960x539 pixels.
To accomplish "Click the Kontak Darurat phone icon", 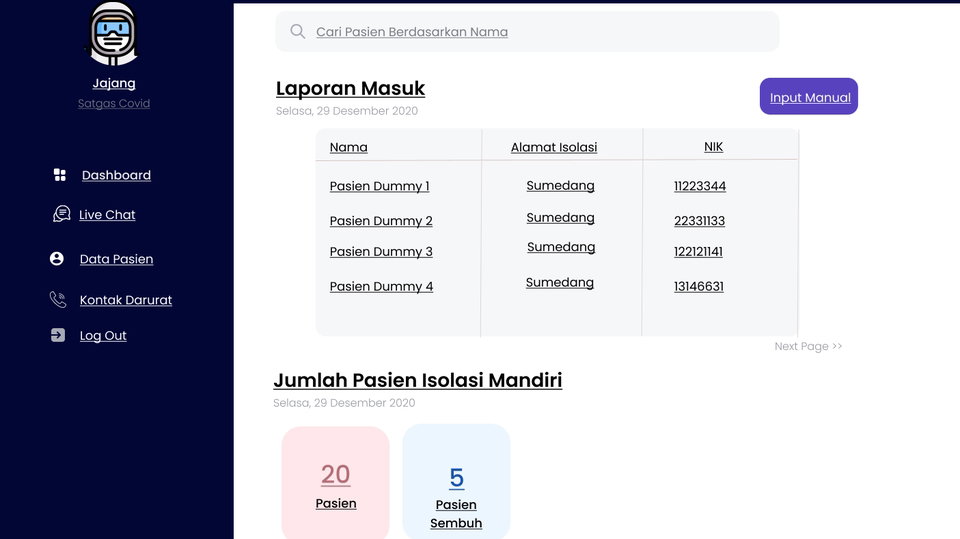I will pyautogui.click(x=58, y=300).
